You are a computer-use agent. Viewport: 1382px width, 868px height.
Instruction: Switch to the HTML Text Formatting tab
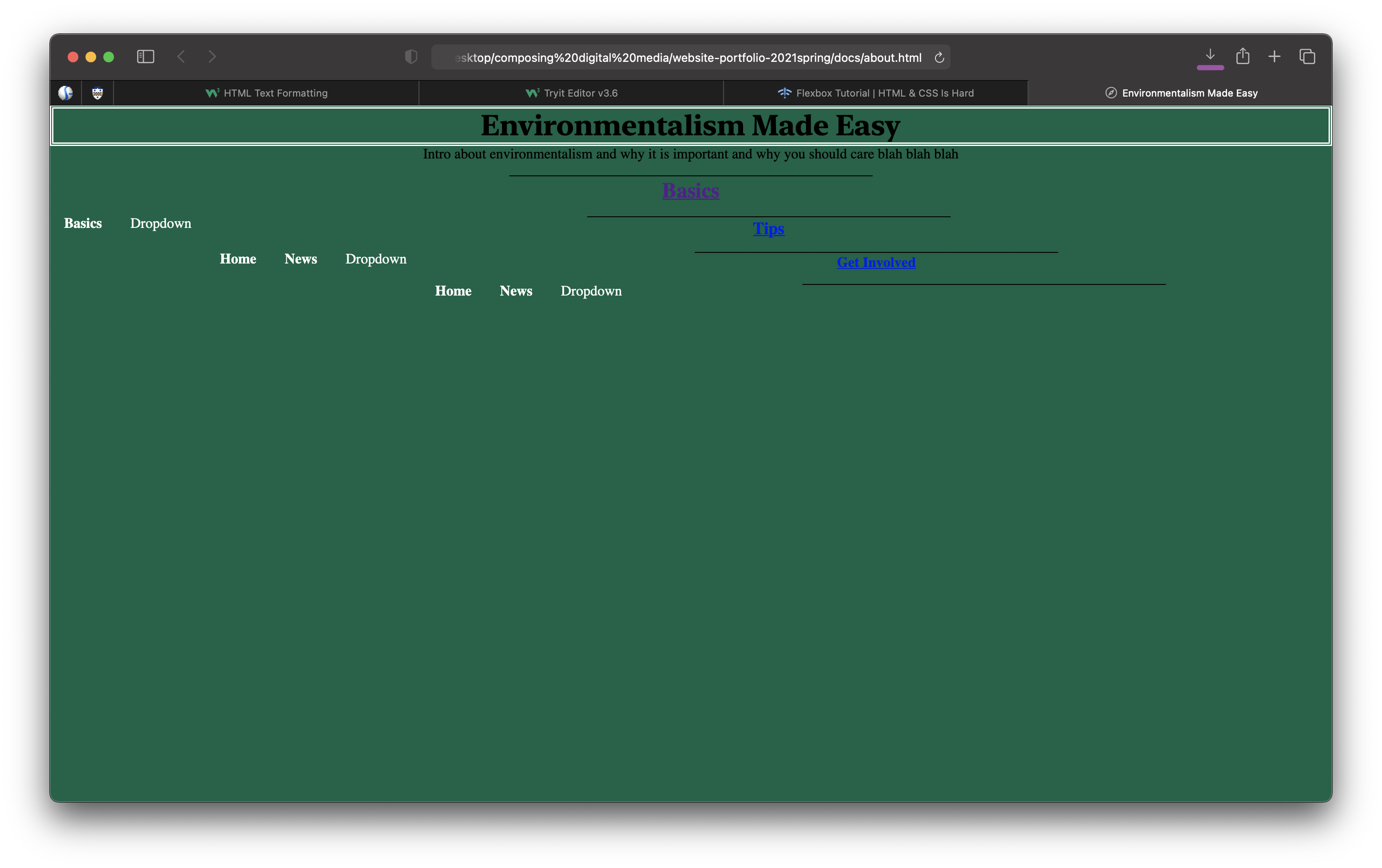tap(266, 93)
